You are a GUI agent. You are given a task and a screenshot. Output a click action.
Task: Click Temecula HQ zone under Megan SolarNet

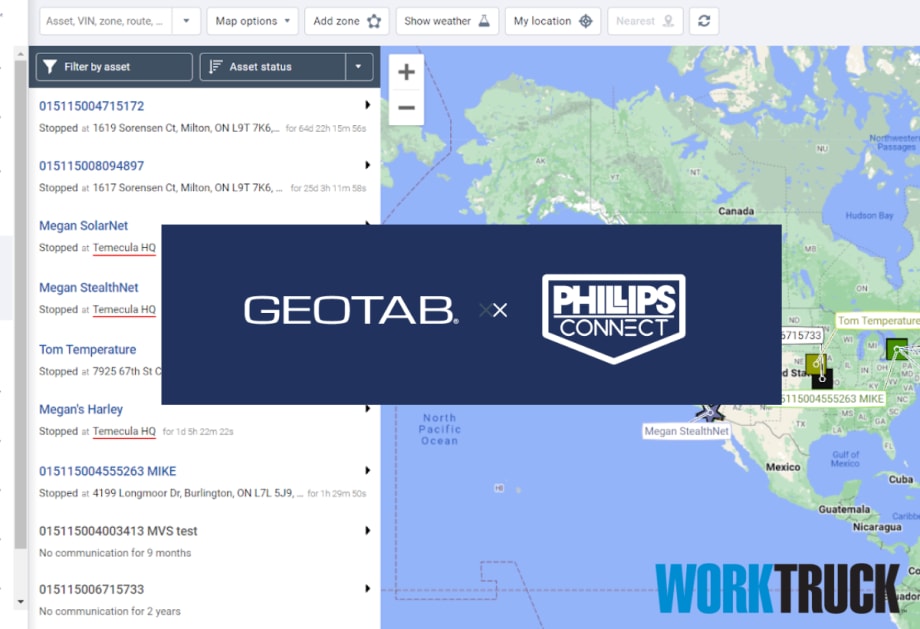pyautogui.click(x=124, y=248)
